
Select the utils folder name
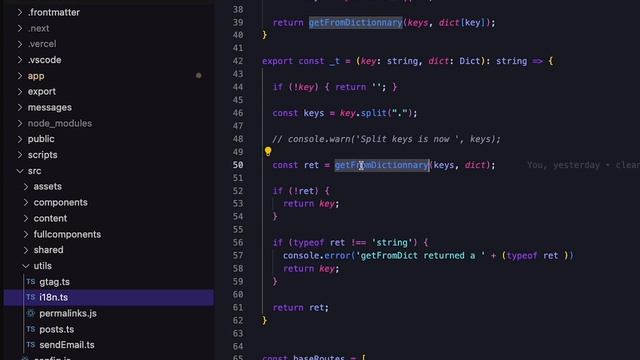tap(42, 266)
